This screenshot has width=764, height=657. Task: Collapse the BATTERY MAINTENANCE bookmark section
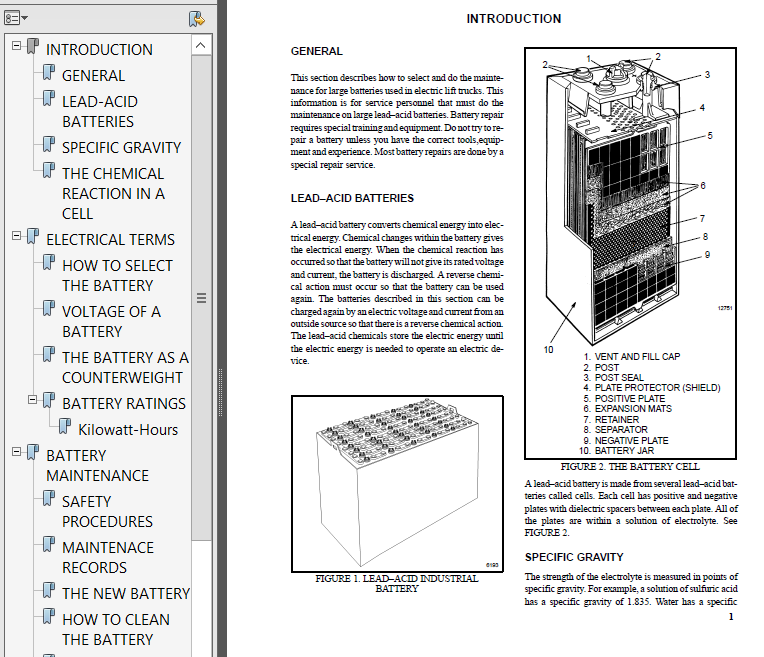pos(17,451)
